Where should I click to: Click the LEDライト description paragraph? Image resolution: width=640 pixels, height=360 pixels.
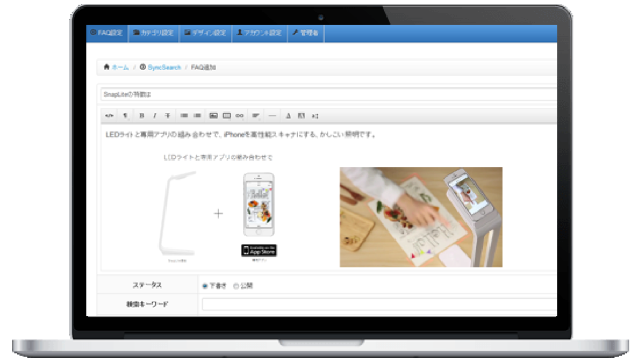[x=241, y=134]
